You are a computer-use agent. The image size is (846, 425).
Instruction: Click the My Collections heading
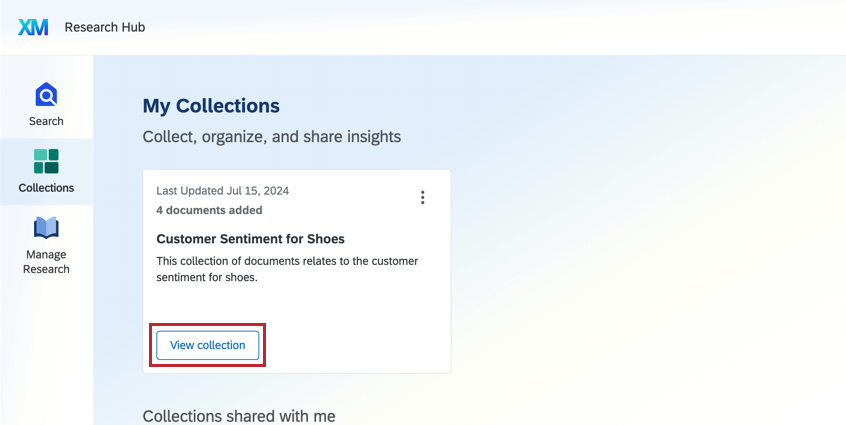pos(211,105)
